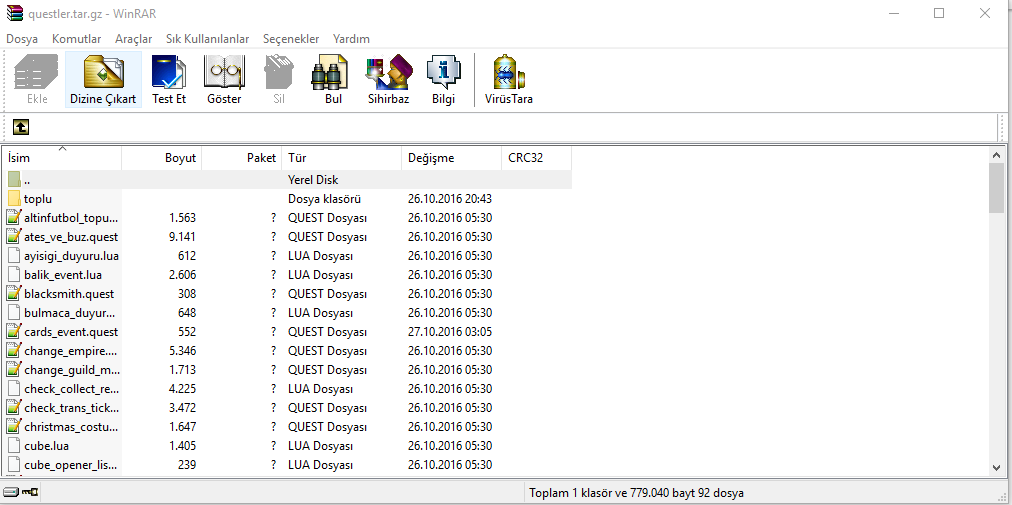Click the file list scroll down arrow
Viewport: 1012px width, 505px height.
click(x=997, y=467)
